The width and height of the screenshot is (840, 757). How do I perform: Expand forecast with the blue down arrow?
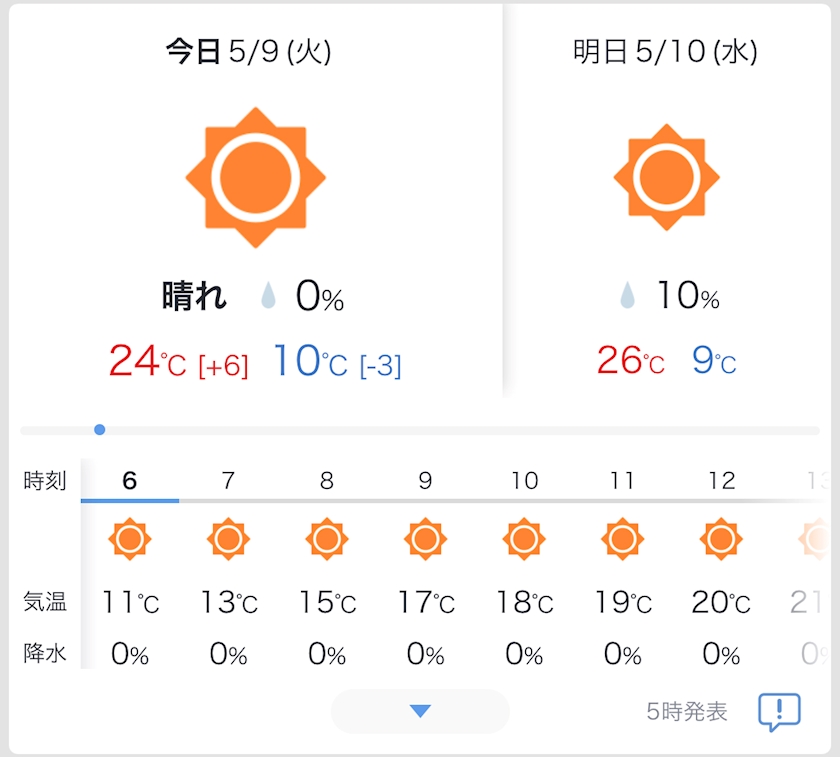pyautogui.click(x=420, y=711)
